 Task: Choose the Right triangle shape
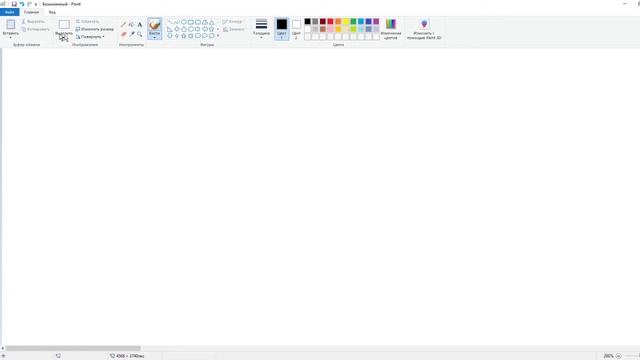coord(170,29)
